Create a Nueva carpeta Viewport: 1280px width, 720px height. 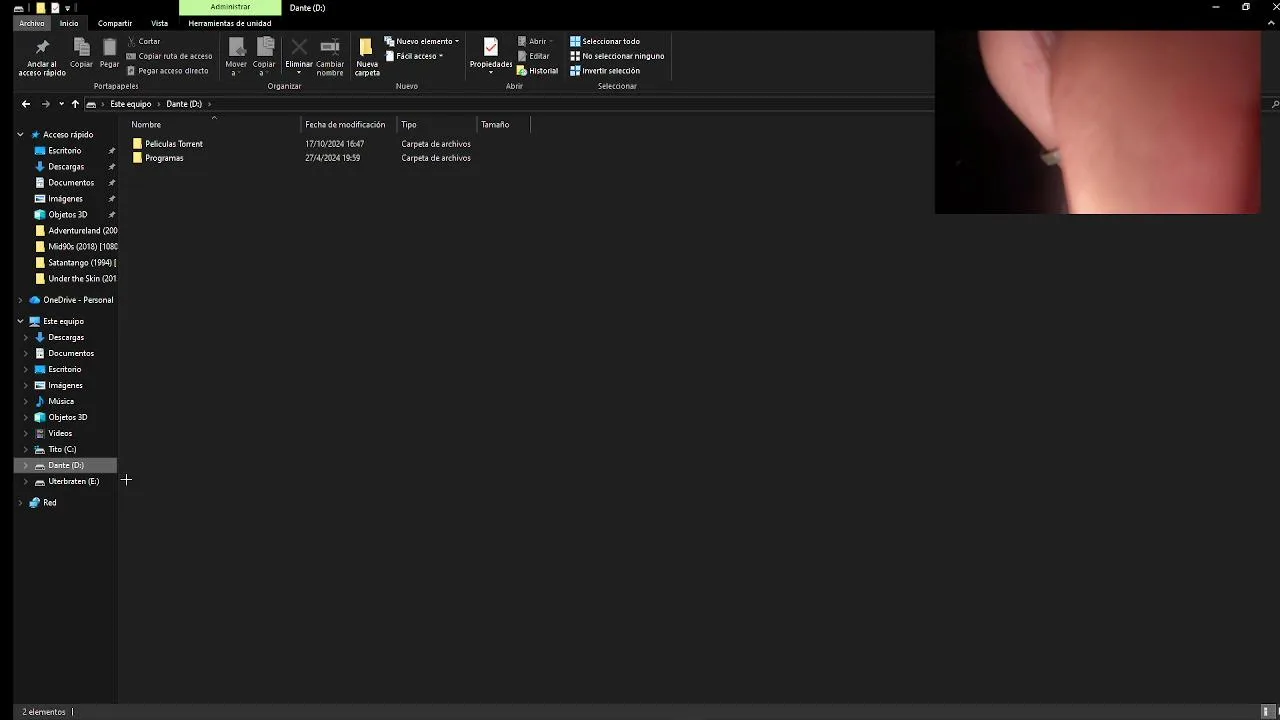(x=366, y=57)
